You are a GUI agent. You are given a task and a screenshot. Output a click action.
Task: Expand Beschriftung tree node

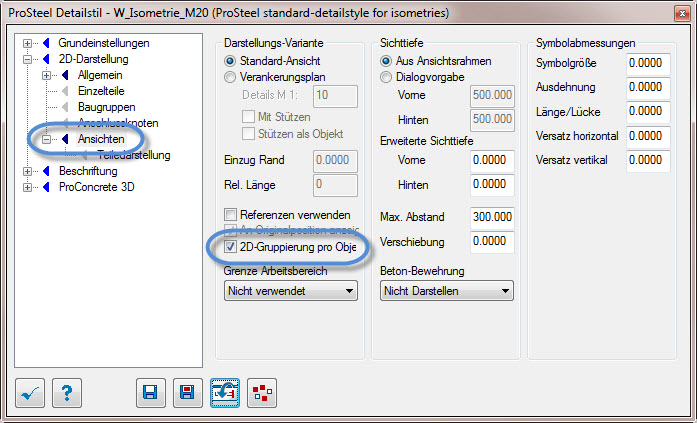click(28, 172)
